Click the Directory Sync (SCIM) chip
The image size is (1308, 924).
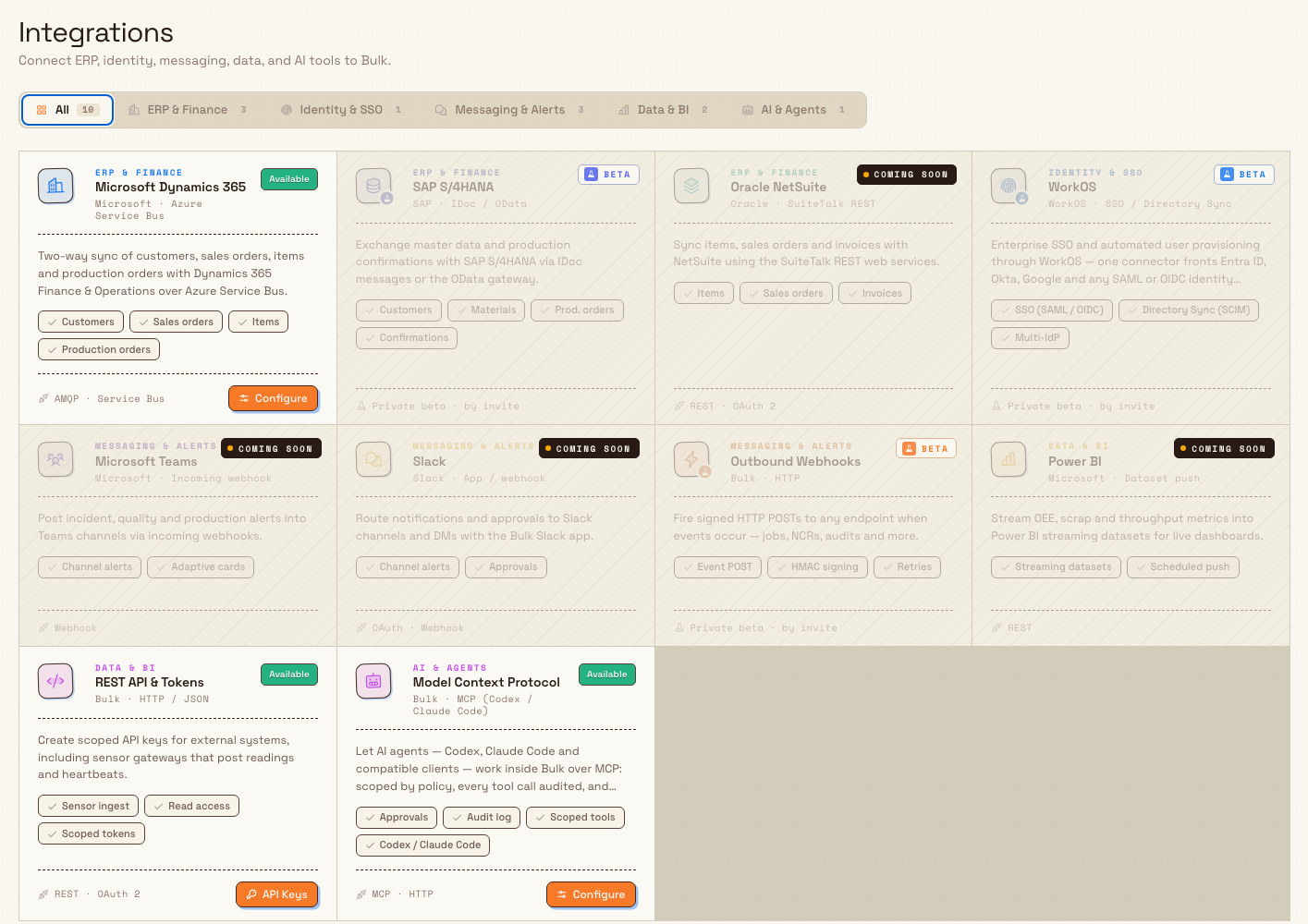tap(1188, 310)
